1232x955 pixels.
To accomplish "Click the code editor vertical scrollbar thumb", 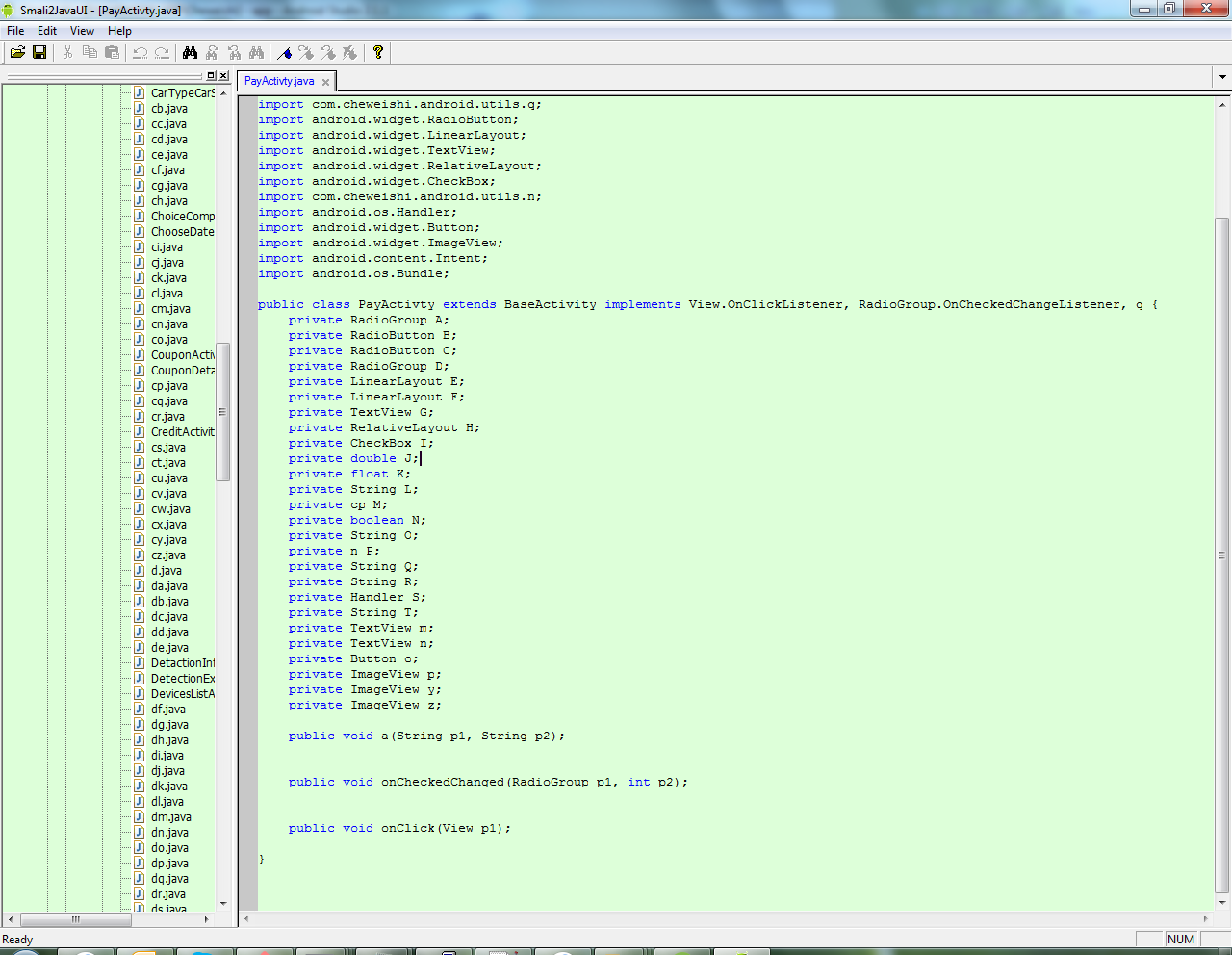I will [x=1222, y=555].
